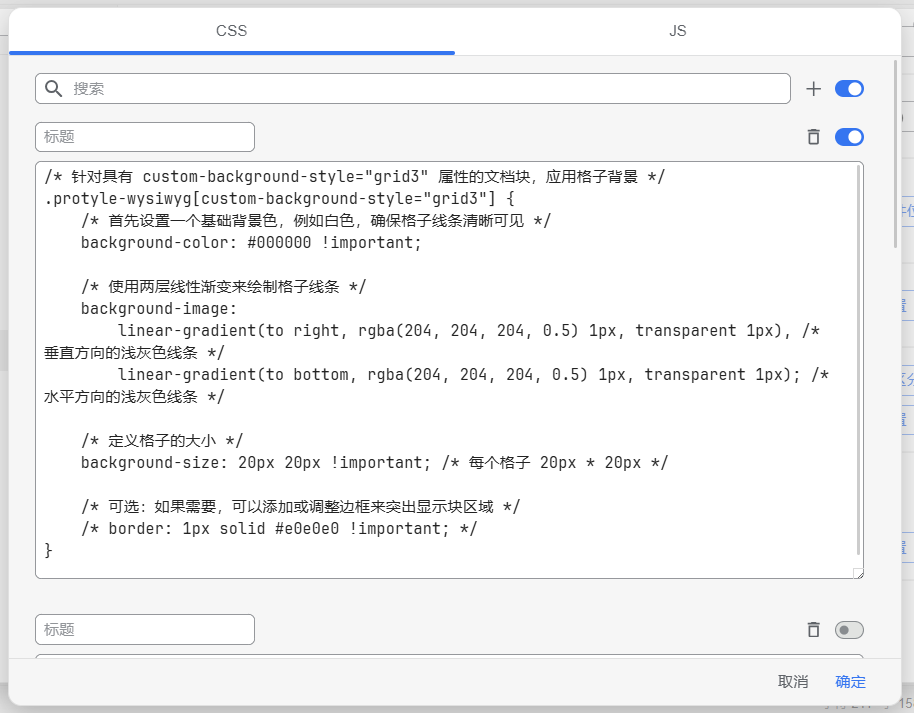
Task: Focus the second snippet's 标题 title field
Action: point(145,630)
